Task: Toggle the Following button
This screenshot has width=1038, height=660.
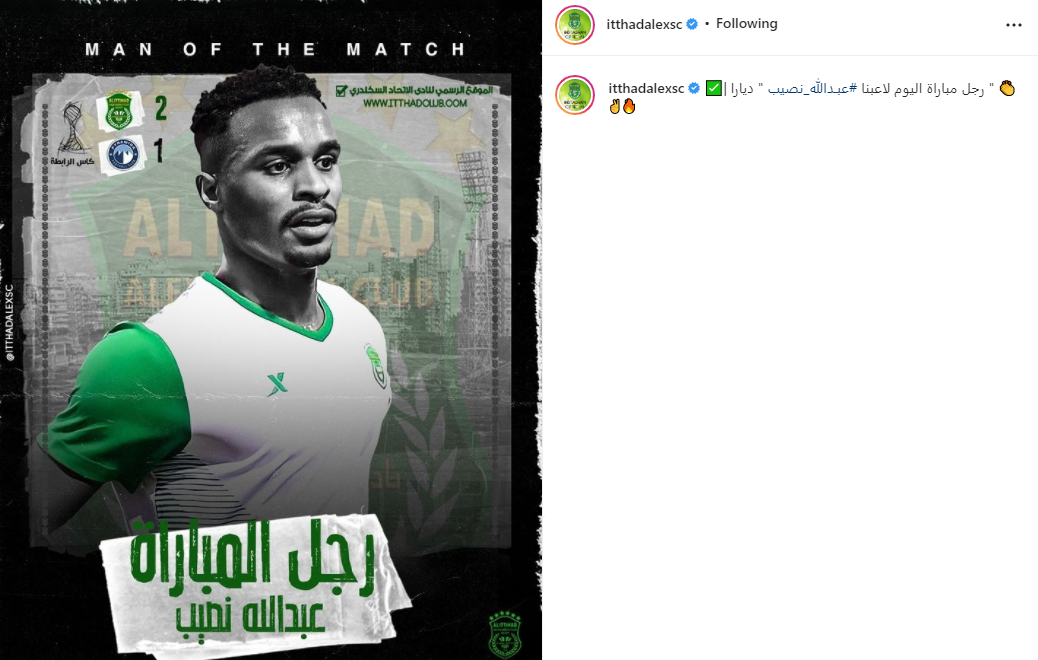Action: point(747,24)
